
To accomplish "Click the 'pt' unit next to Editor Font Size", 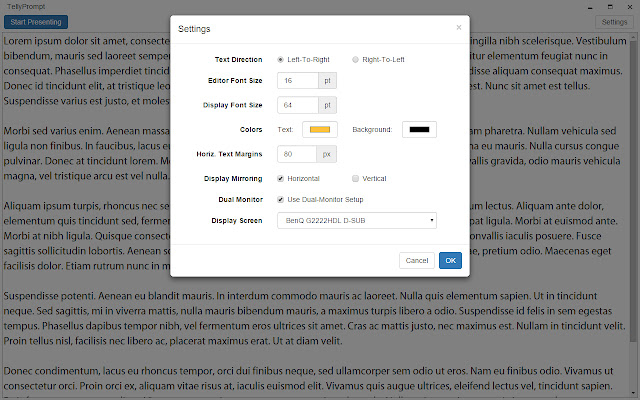I will 327,80.
